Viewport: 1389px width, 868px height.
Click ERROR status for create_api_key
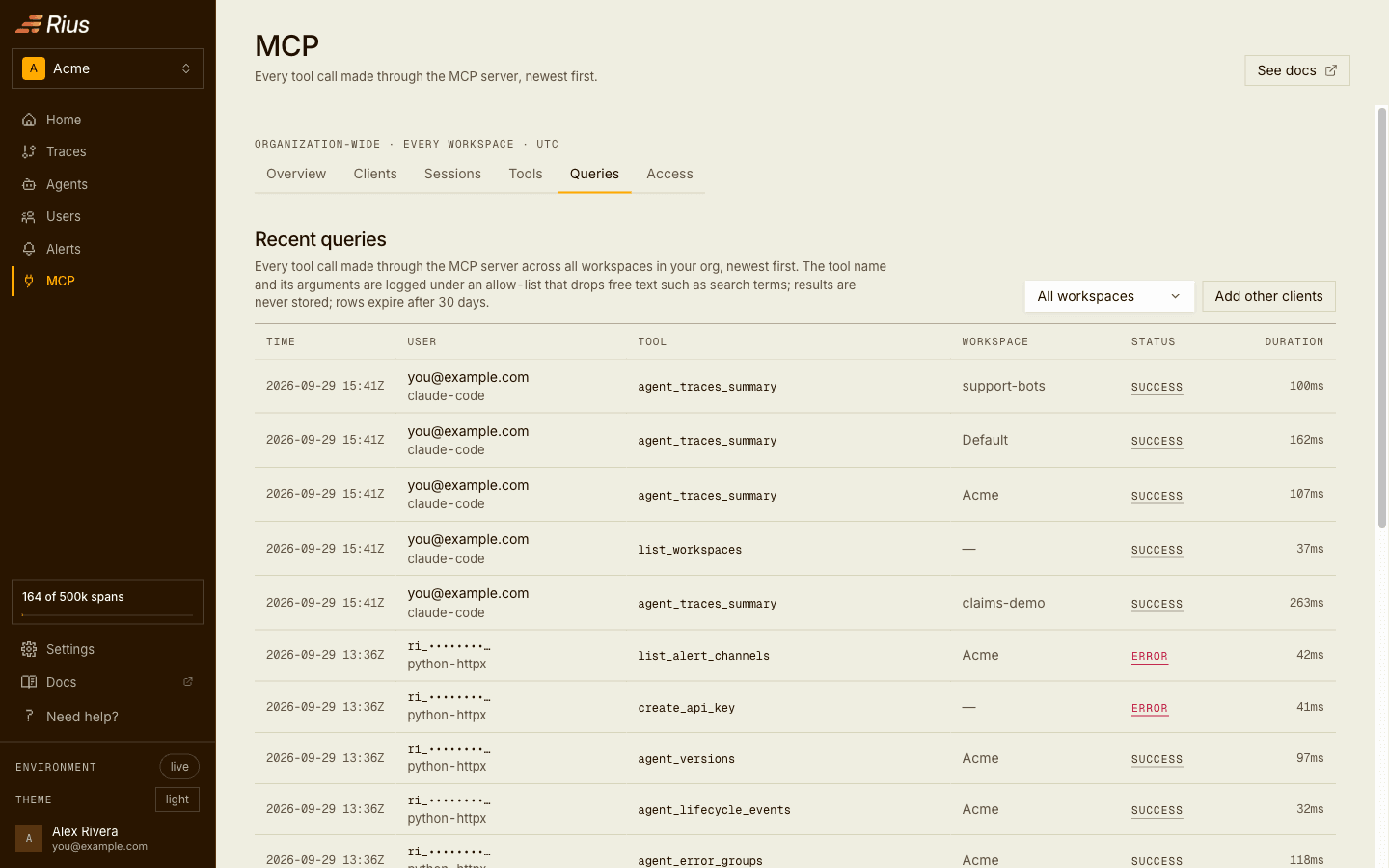click(x=1150, y=708)
